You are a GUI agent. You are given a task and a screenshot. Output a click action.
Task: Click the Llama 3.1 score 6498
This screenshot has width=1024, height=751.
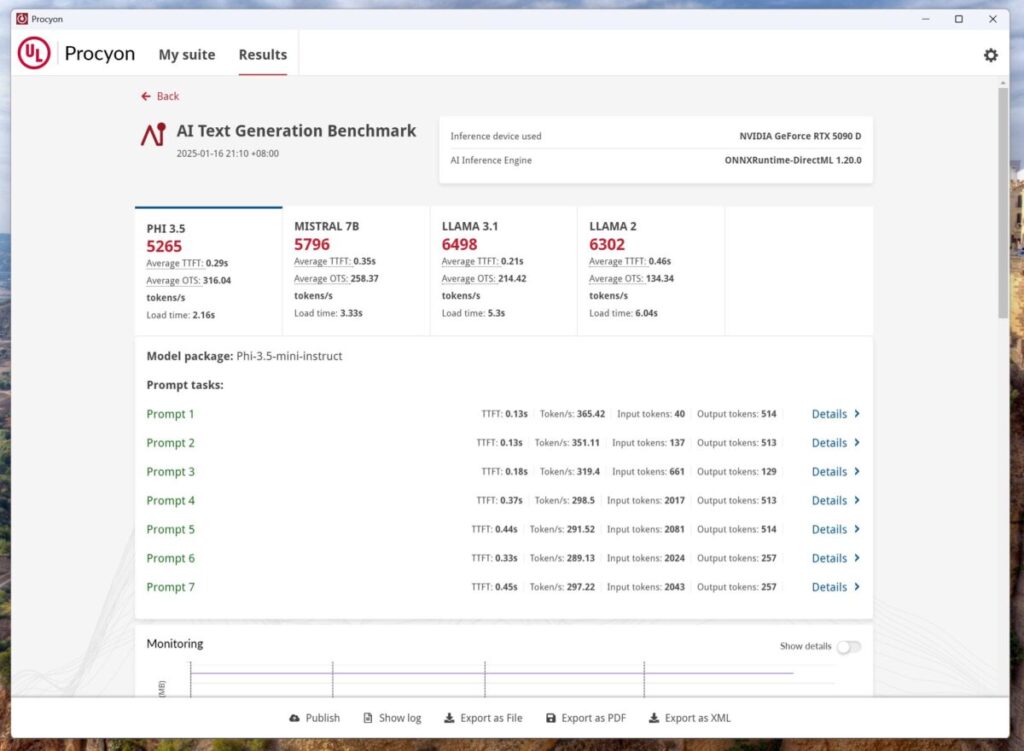459,244
